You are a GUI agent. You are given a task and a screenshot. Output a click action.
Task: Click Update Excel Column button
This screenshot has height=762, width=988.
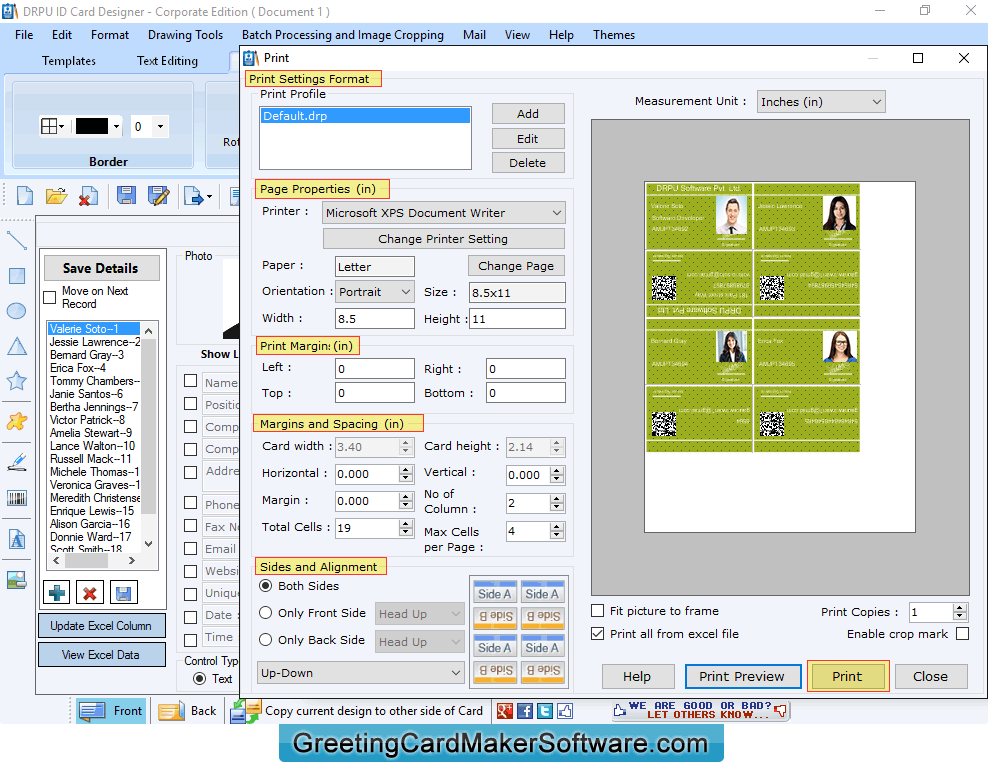pos(101,626)
